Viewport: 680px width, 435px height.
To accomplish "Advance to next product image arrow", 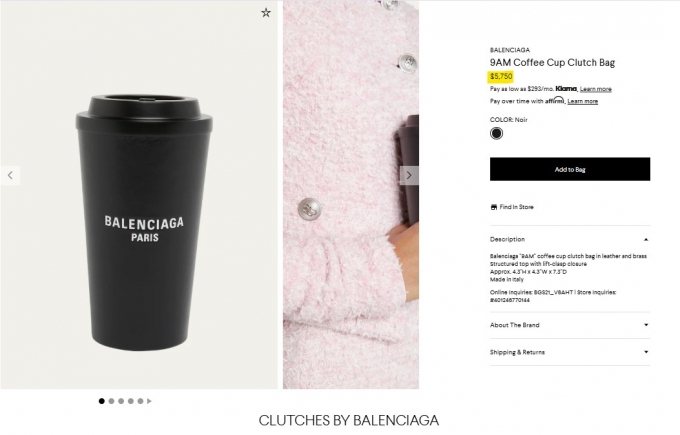I will pyautogui.click(x=409, y=176).
